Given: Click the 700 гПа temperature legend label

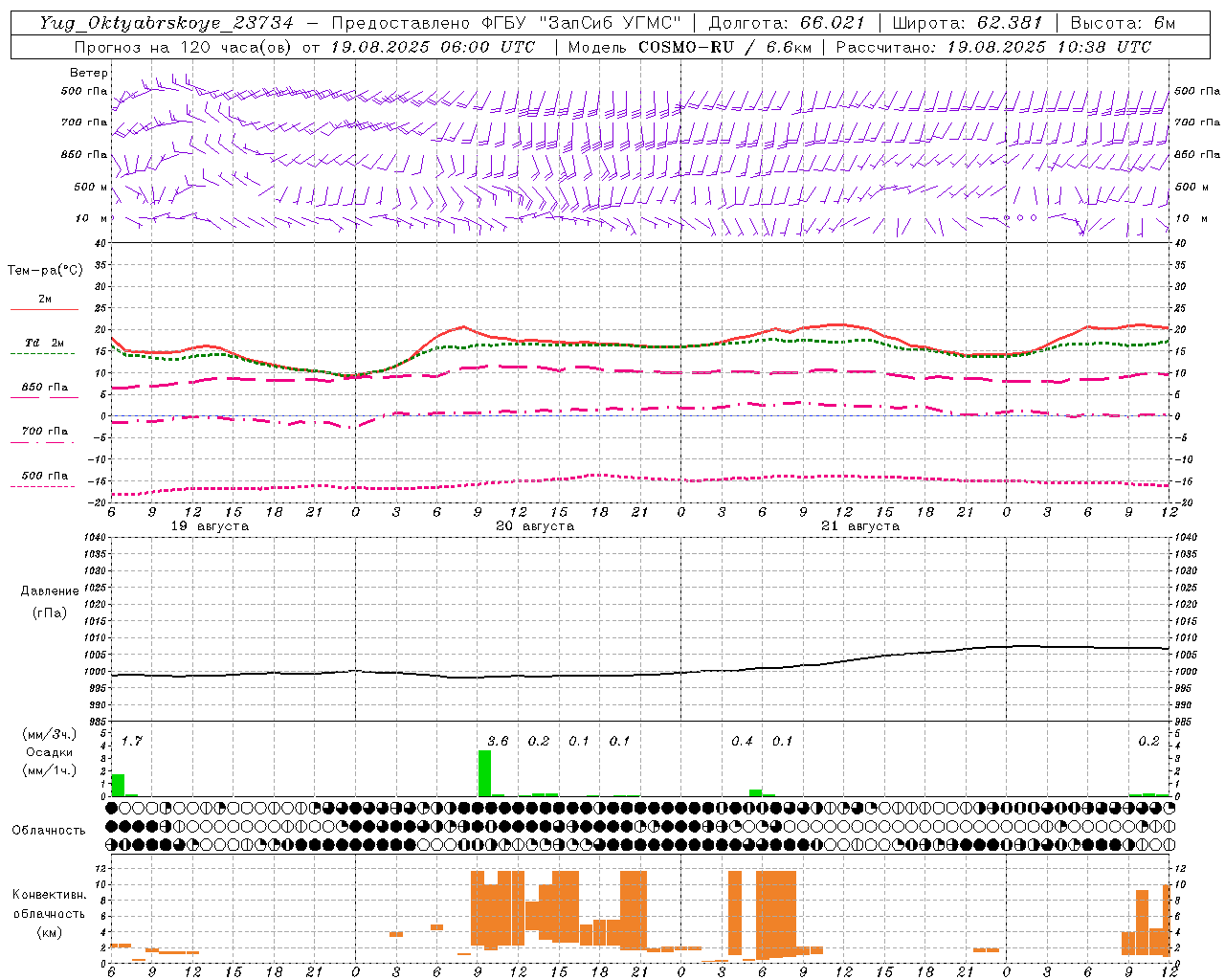Looking at the screenshot, I should pos(45,431).
